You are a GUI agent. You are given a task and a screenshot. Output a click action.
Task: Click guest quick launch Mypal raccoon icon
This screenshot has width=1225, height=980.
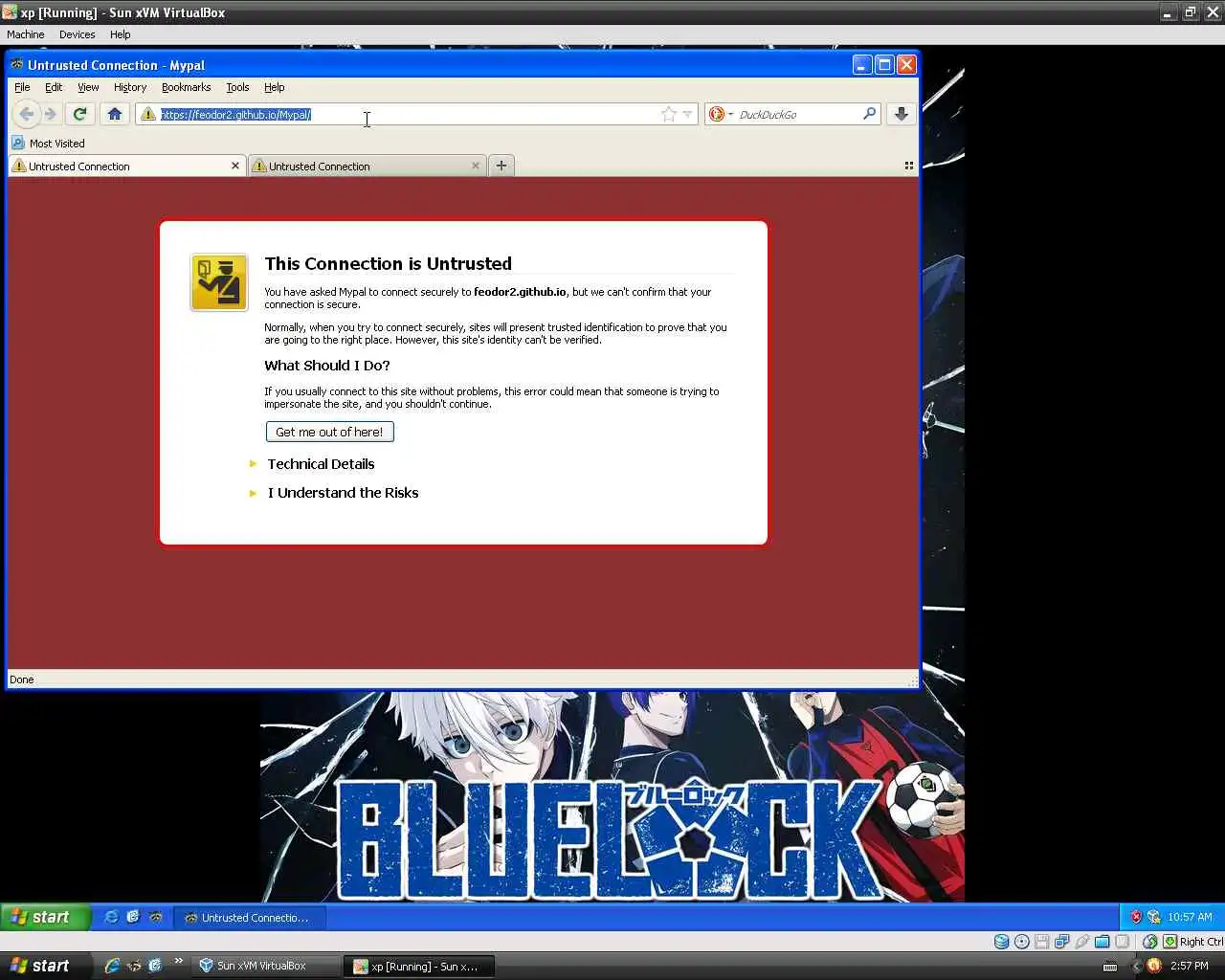[x=155, y=917]
